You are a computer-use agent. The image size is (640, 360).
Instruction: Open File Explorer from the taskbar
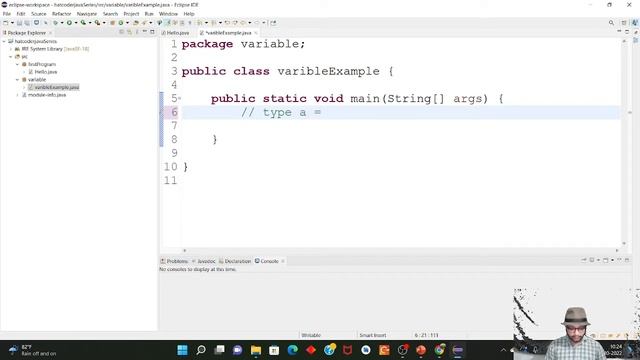[x=256, y=350]
